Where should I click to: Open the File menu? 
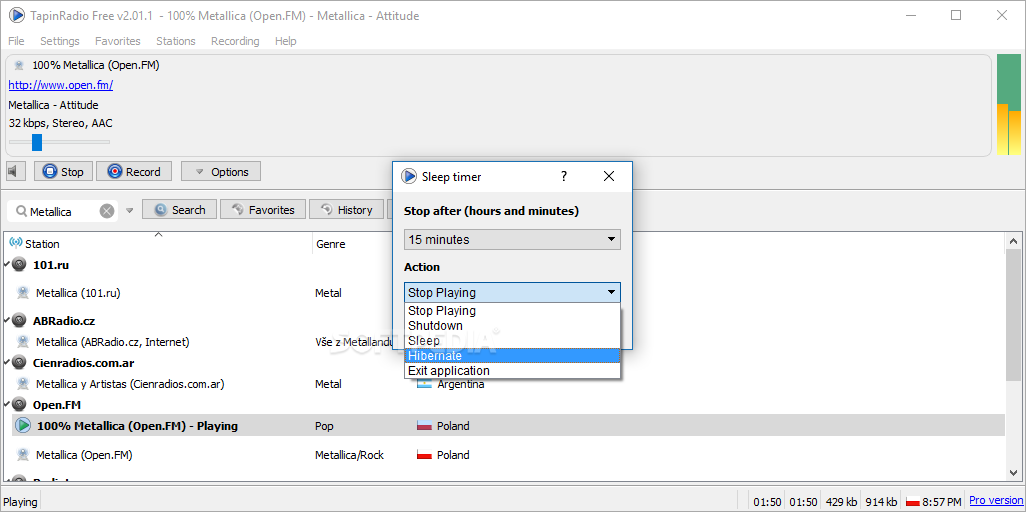pos(16,41)
